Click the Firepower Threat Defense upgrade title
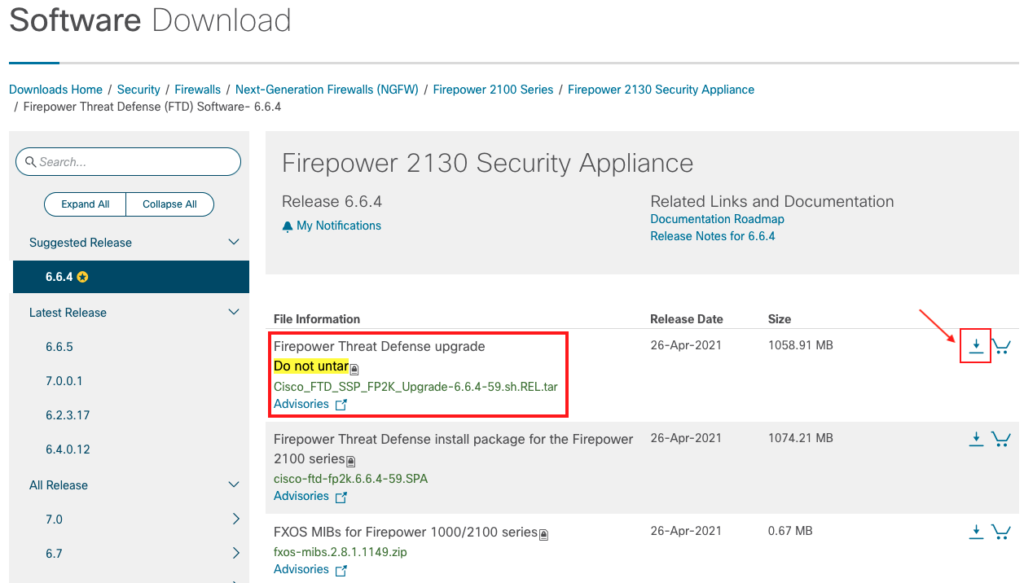Viewport: 1024px width, 583px height. pyautogui.click(x=379, y=347)
